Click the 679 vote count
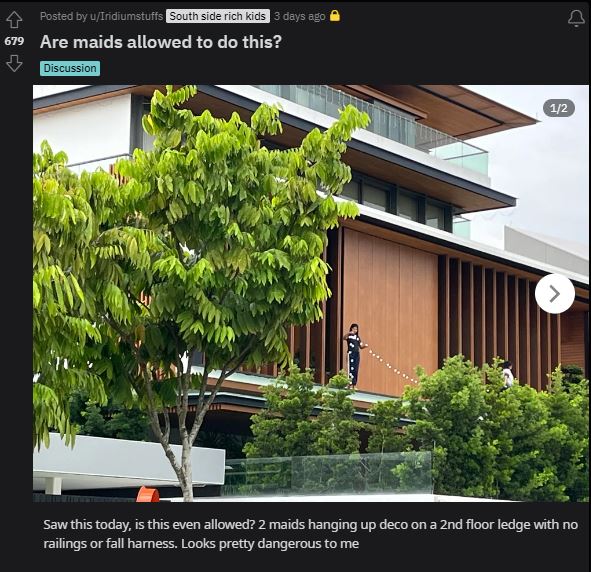Viewport: 591px width, 572px height. tap(14, 41)
